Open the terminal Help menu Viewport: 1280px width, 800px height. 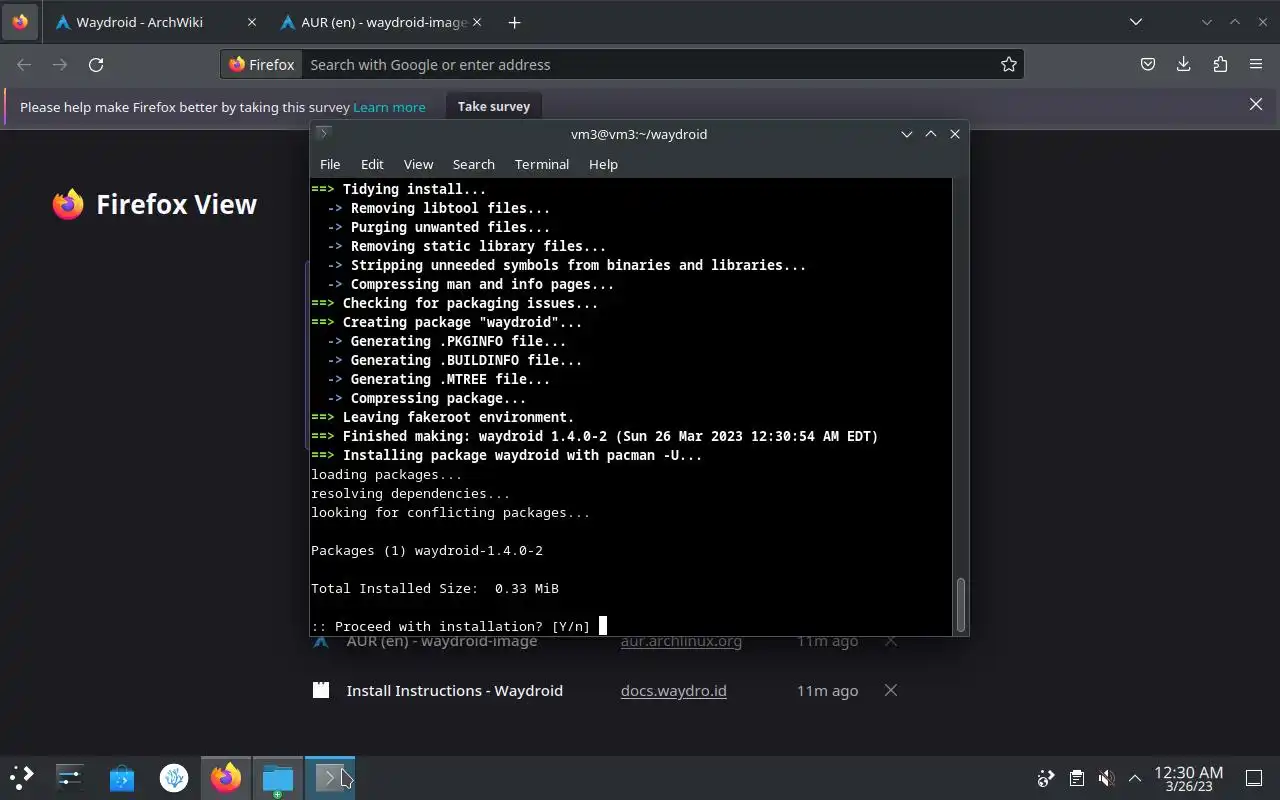(603, 164)
